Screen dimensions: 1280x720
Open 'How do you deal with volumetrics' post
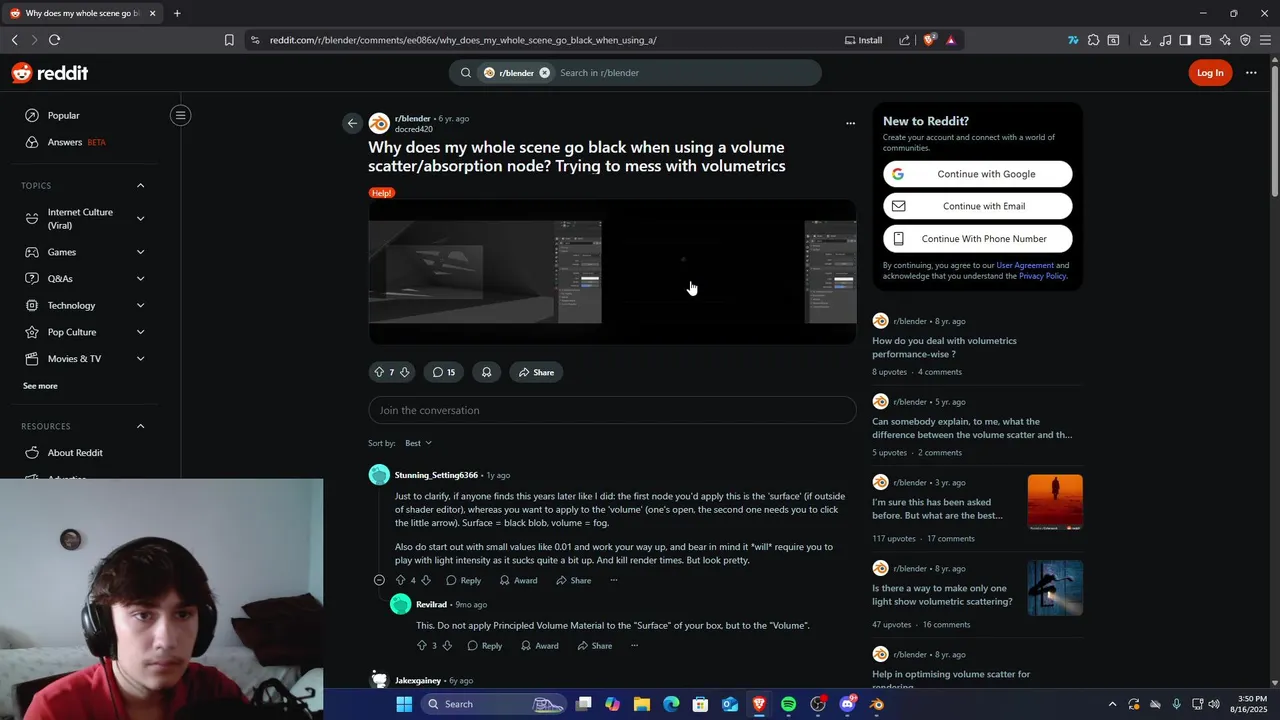944,347
